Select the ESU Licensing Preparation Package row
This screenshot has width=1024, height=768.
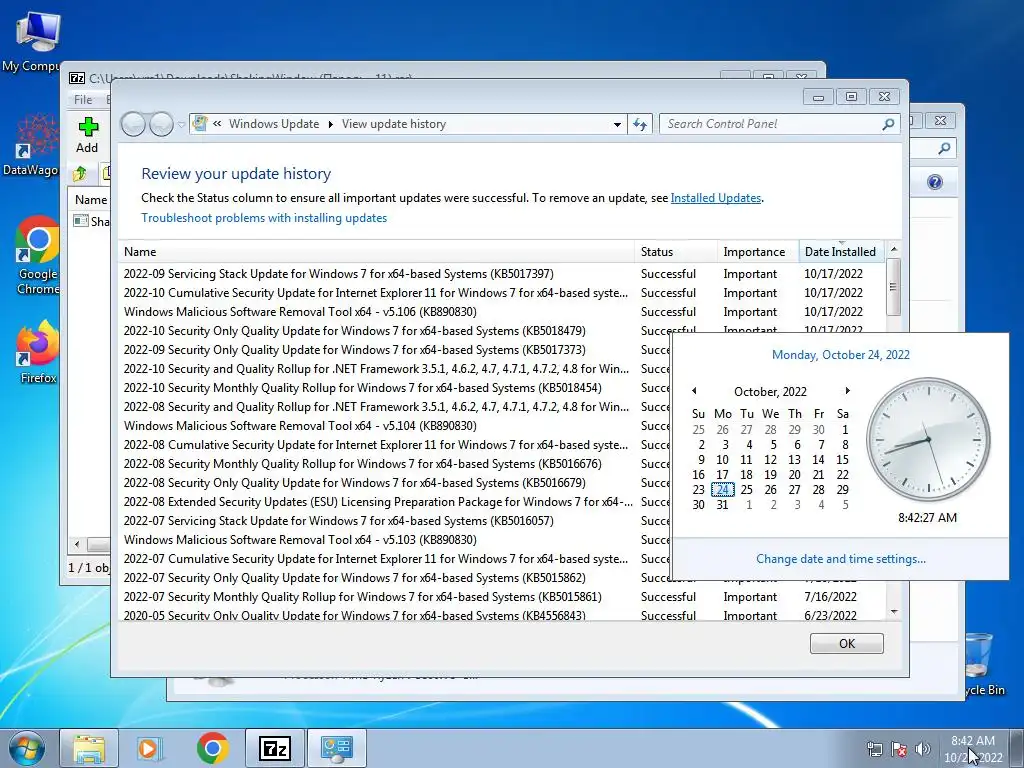[396, 502]
